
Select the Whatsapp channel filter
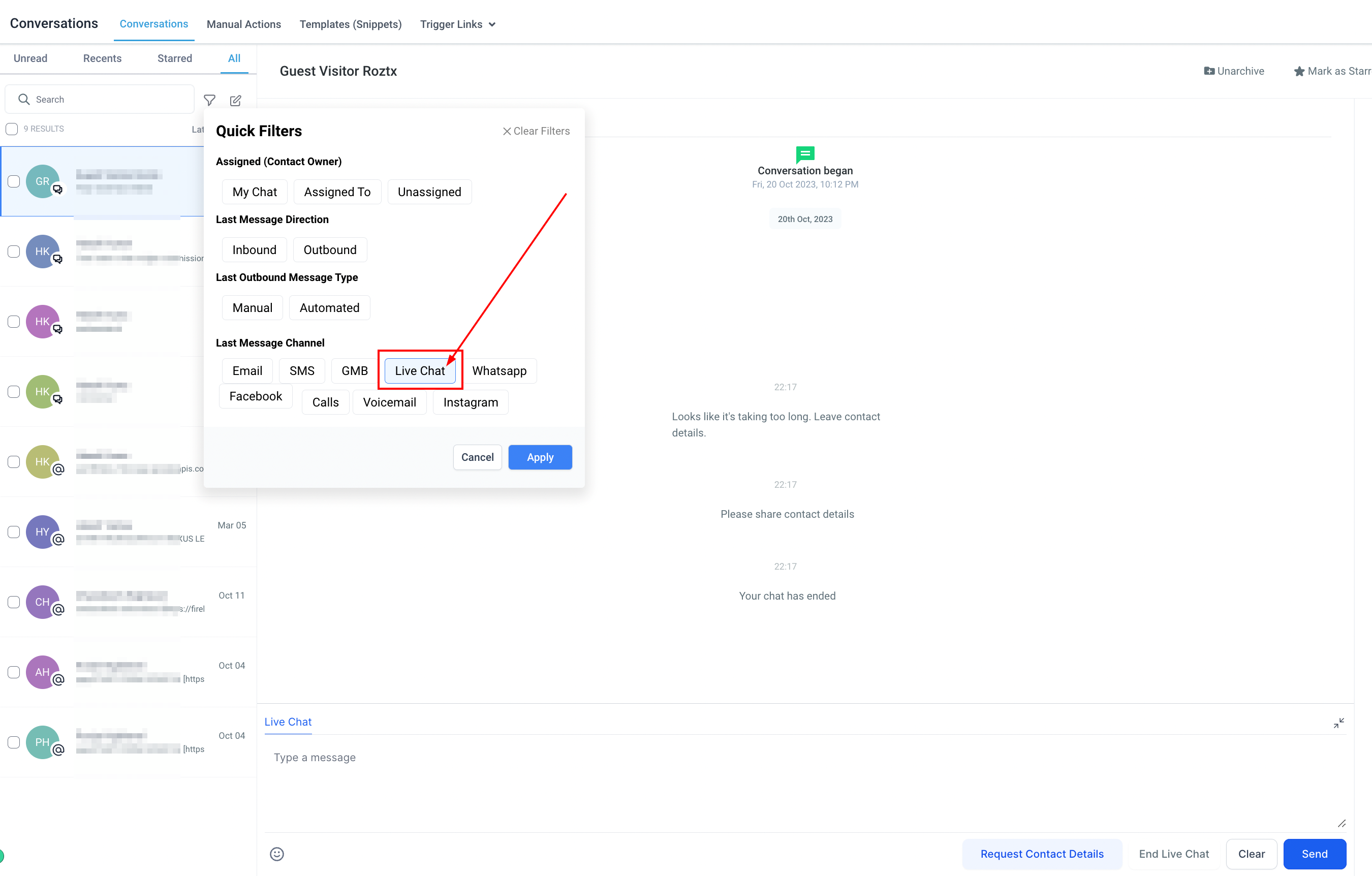(499, 371)
